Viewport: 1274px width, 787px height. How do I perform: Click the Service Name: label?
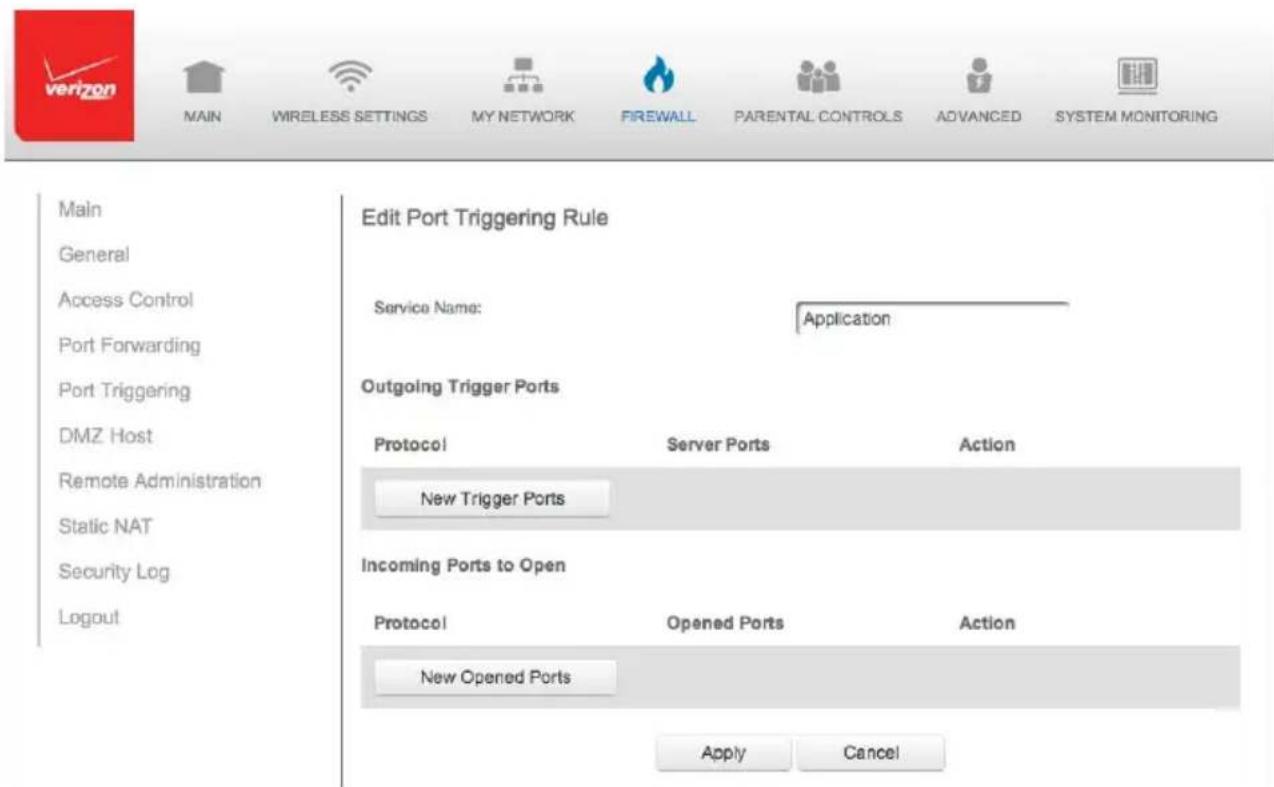pos(428,310)
